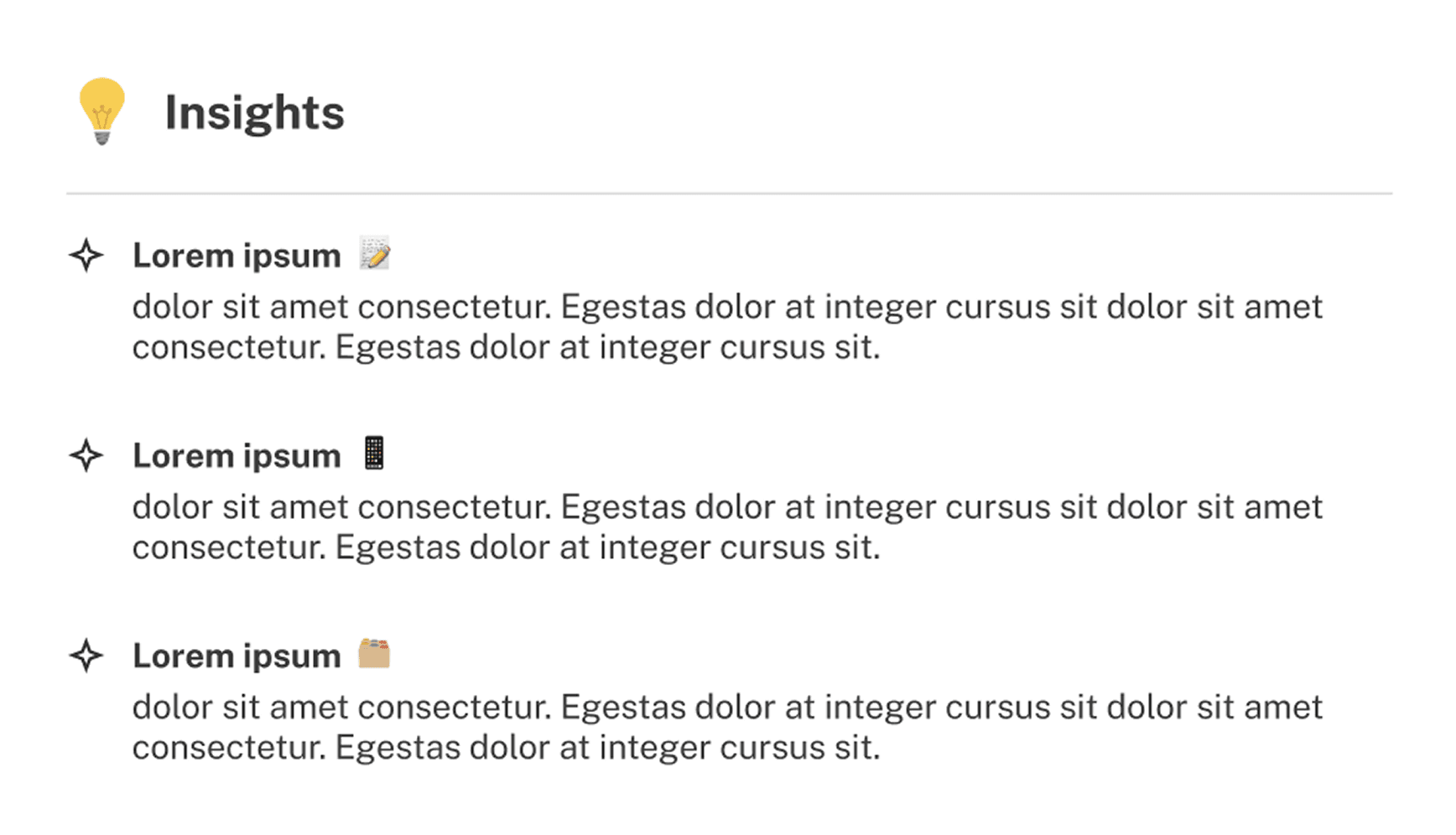Click the third Lorem ipsum title
This screenshot has width=1456, height=835.
(x=237, y=656)
